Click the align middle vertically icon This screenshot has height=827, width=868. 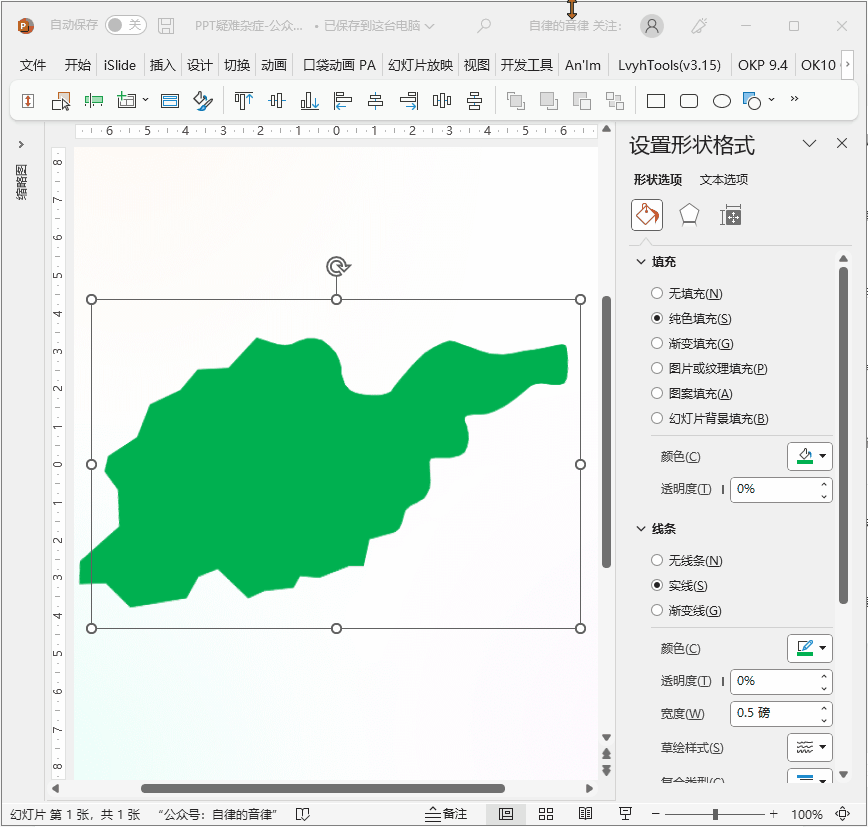click(277, 101)
